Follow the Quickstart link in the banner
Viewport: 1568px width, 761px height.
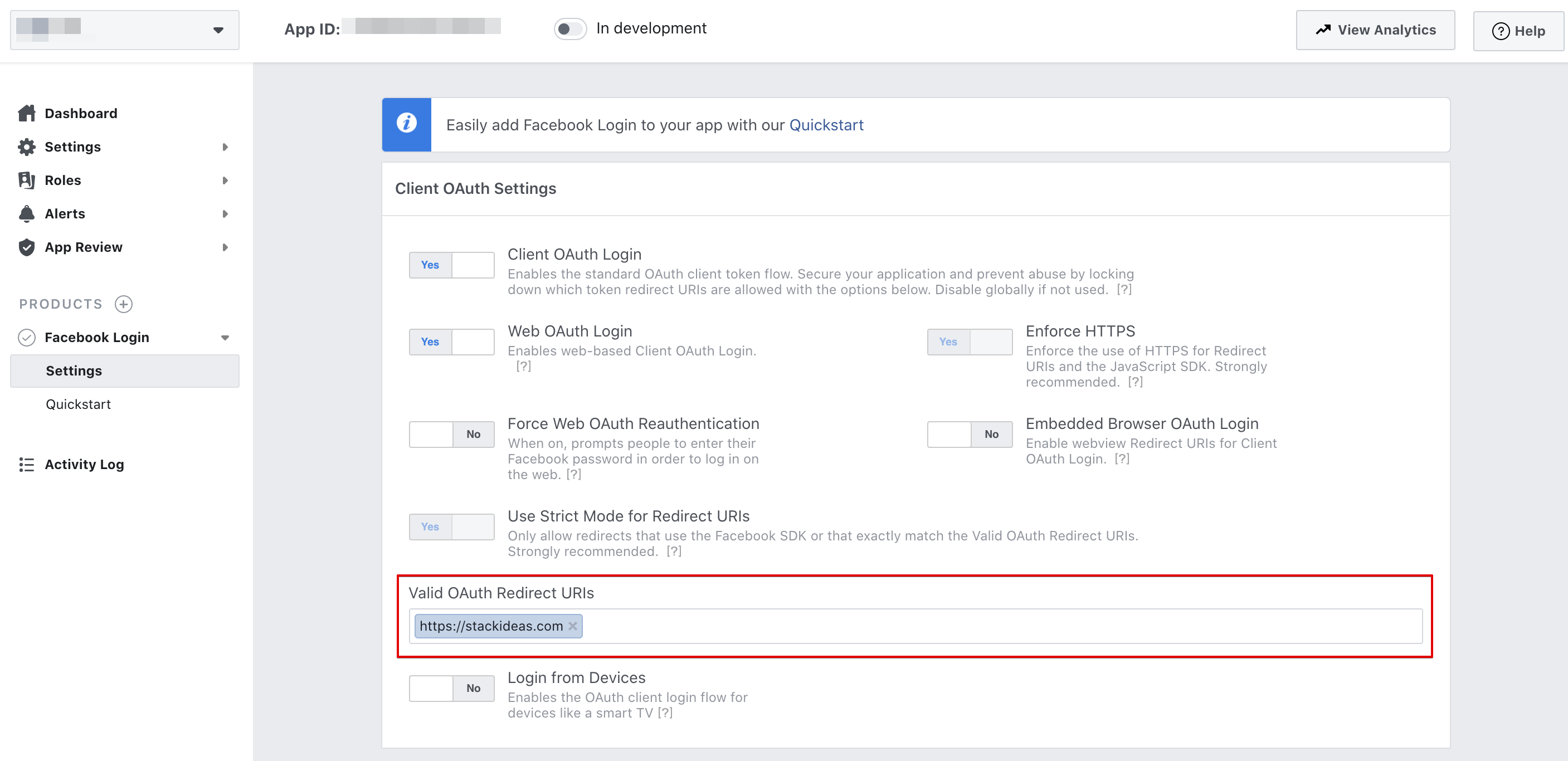826,125
